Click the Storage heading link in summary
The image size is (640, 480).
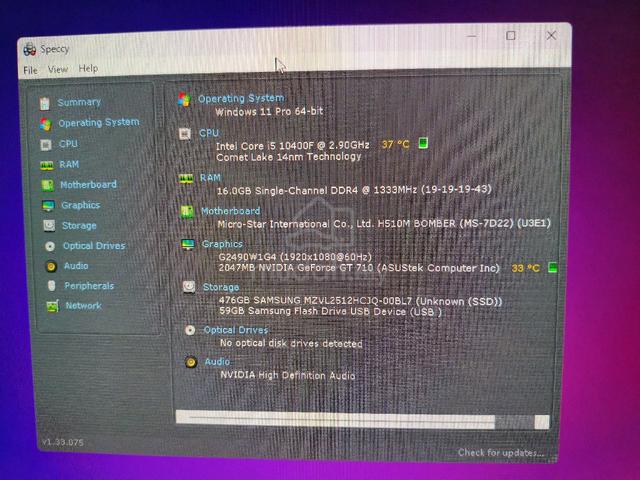coord(221,287)
